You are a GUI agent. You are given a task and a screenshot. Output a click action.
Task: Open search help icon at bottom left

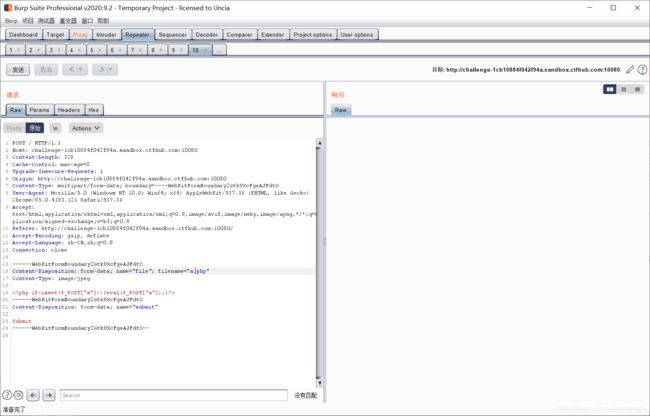tap(7, 395)
